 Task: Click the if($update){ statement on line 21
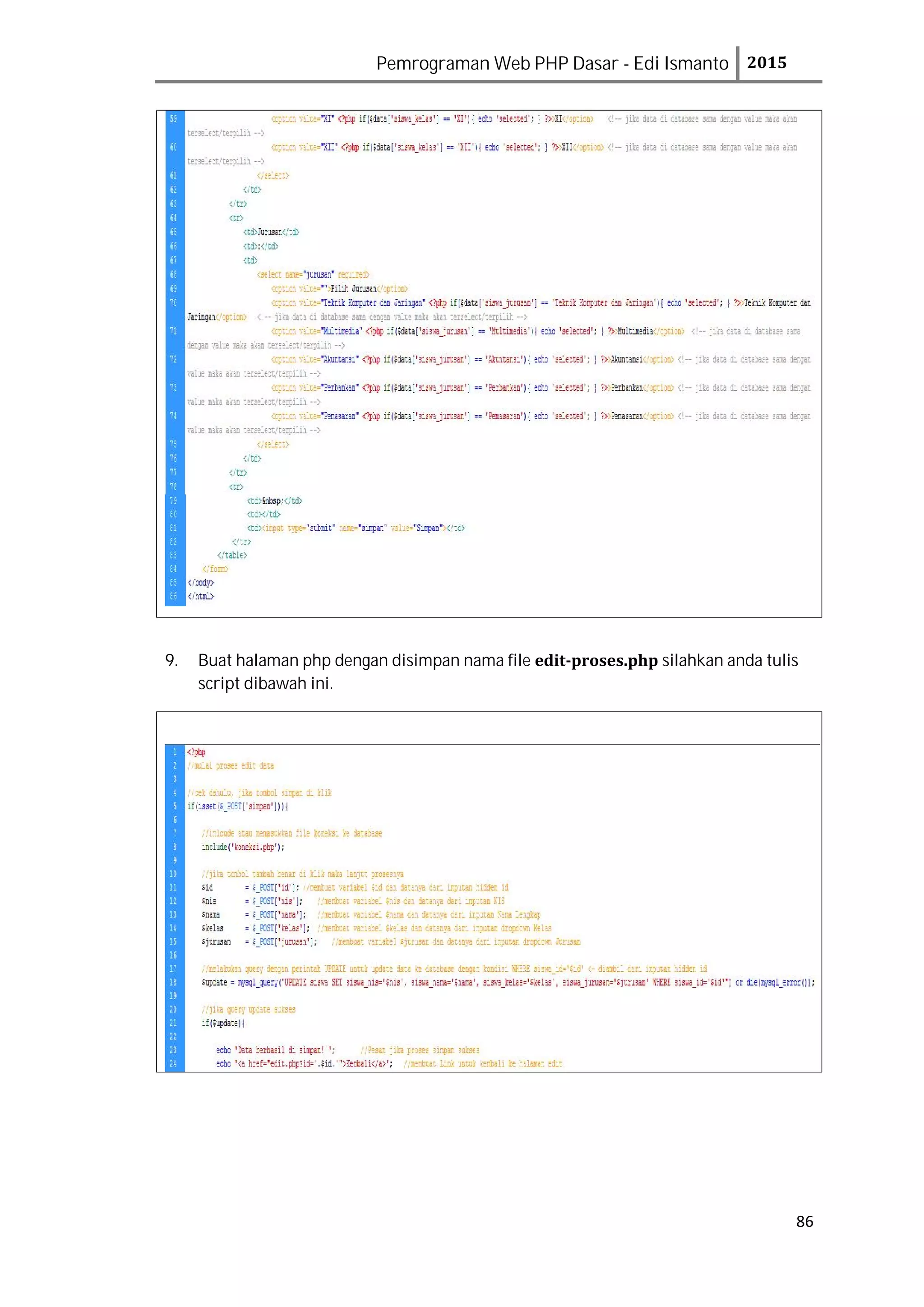[223, 1024]
